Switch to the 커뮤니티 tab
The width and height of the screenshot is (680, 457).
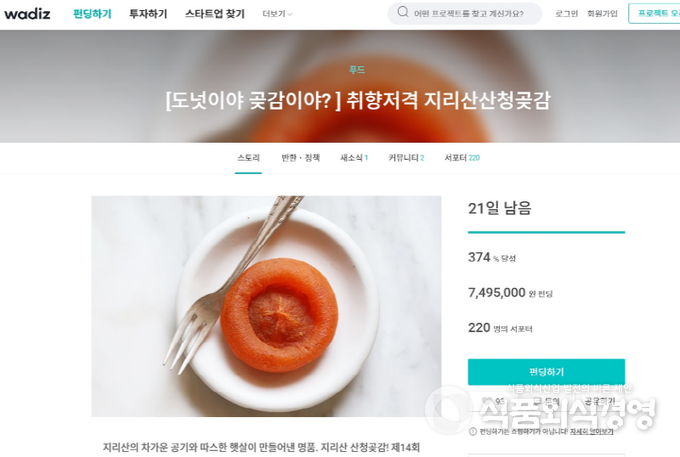pyautogui.click(x=406, y=158)
